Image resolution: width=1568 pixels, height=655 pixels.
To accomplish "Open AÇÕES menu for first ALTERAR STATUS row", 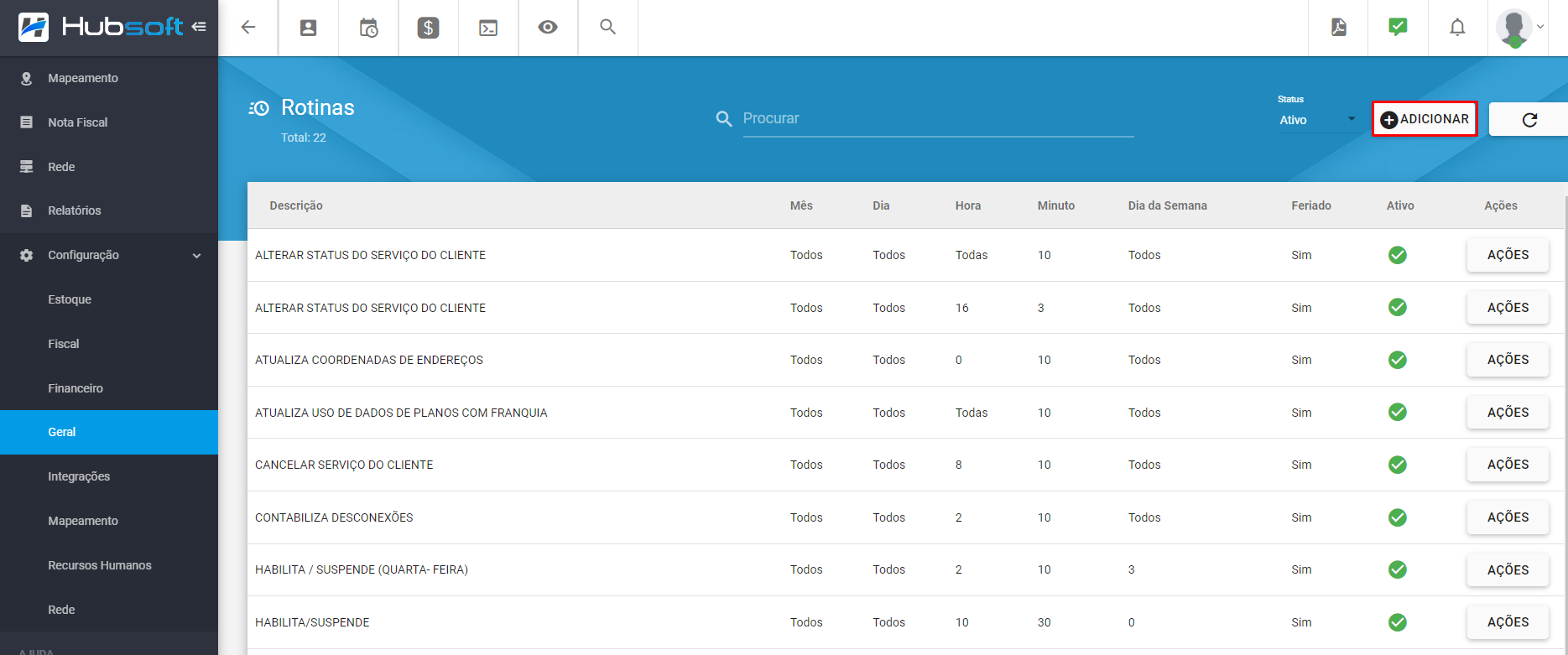I will coord(1508,255).
